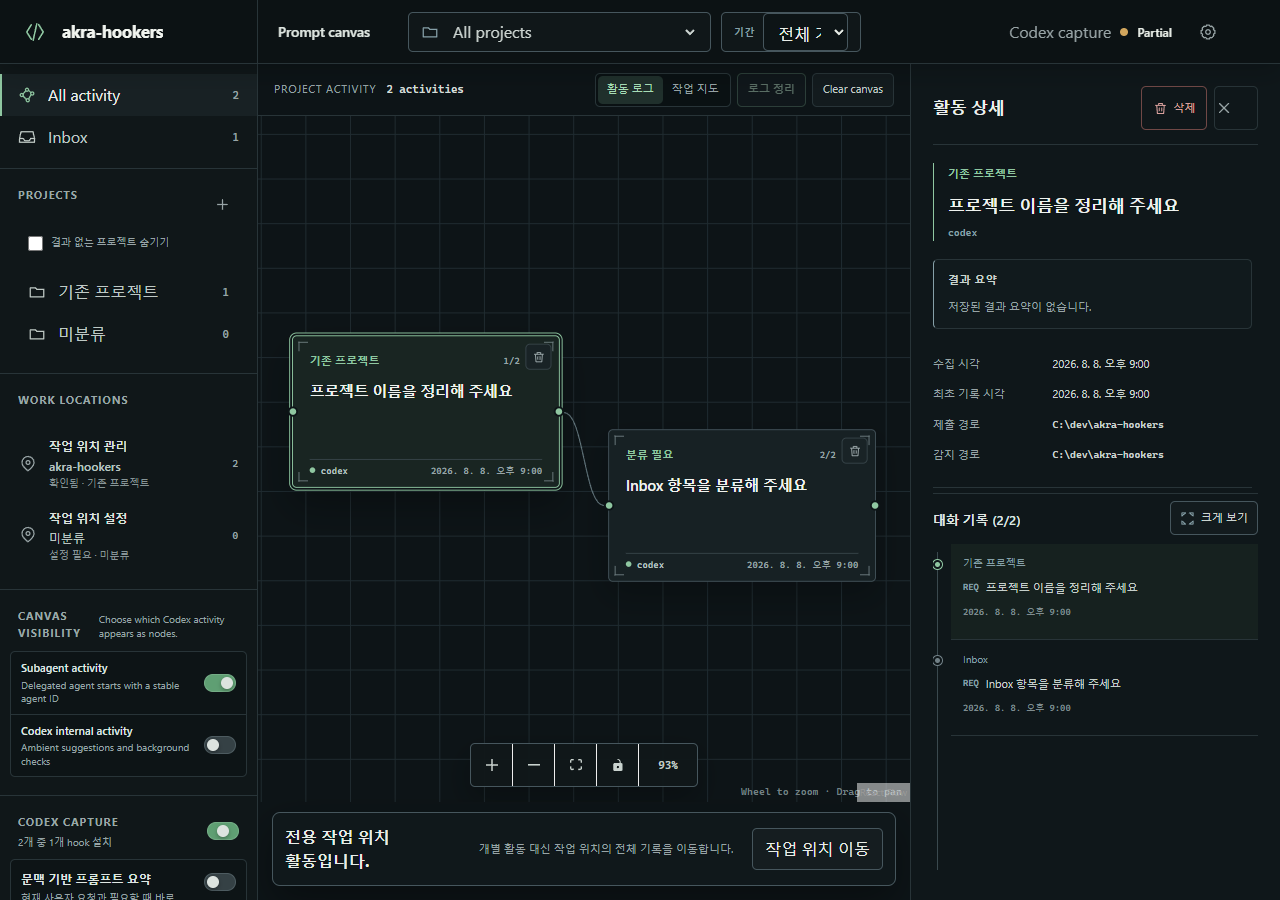
Task: Click the timeline marker for the 기존 프로젝트 record
Action: 938,565
